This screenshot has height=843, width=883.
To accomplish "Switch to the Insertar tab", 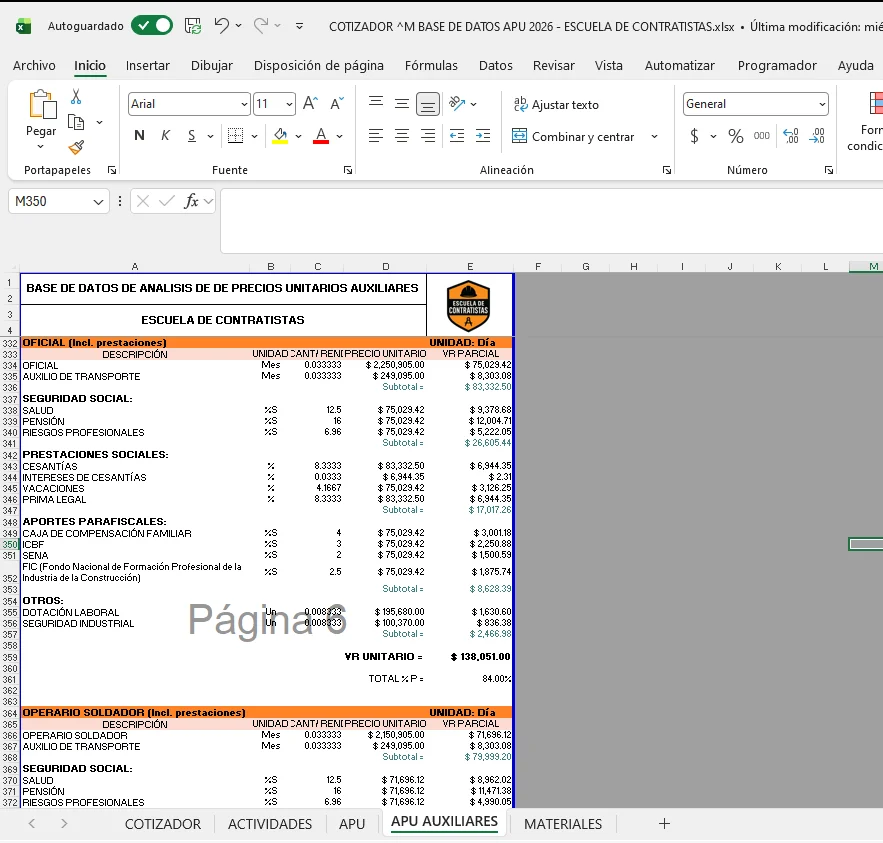I will tap(148, 65).
